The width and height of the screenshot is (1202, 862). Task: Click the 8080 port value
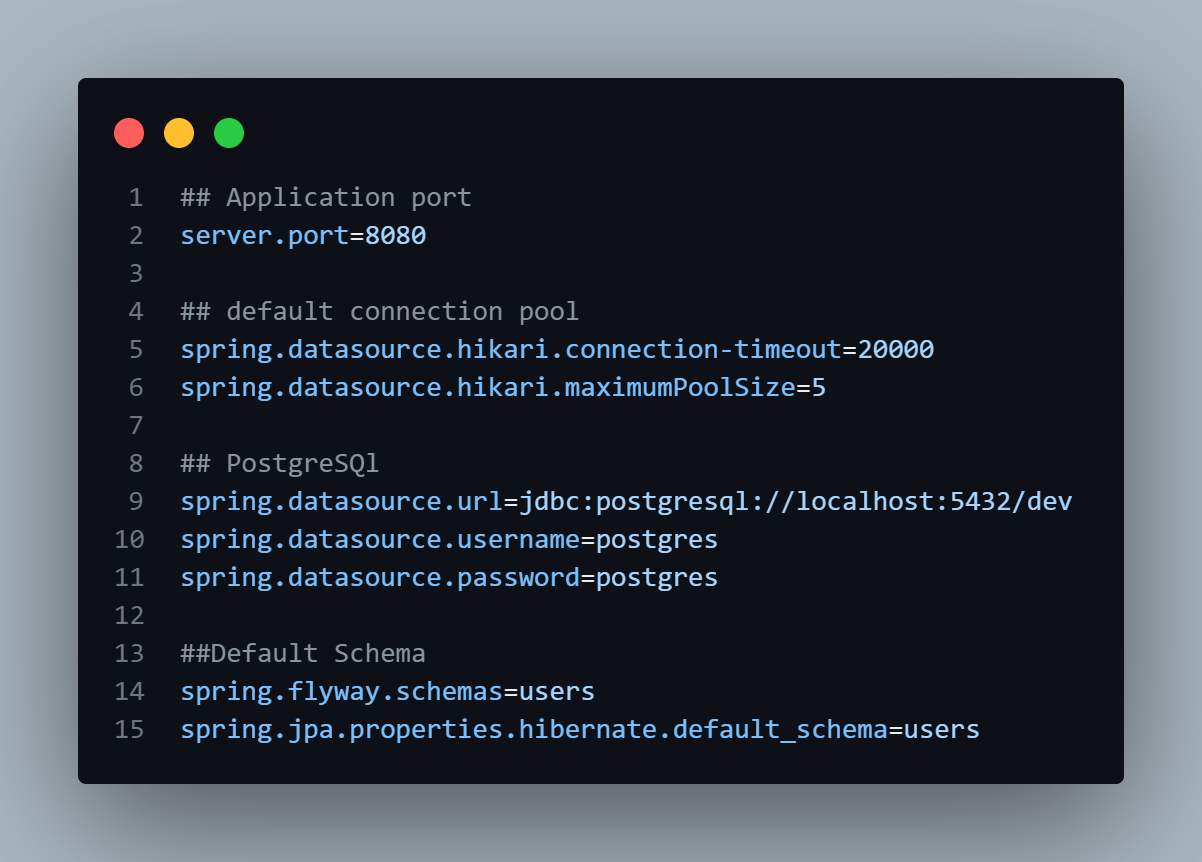point(395,235)
